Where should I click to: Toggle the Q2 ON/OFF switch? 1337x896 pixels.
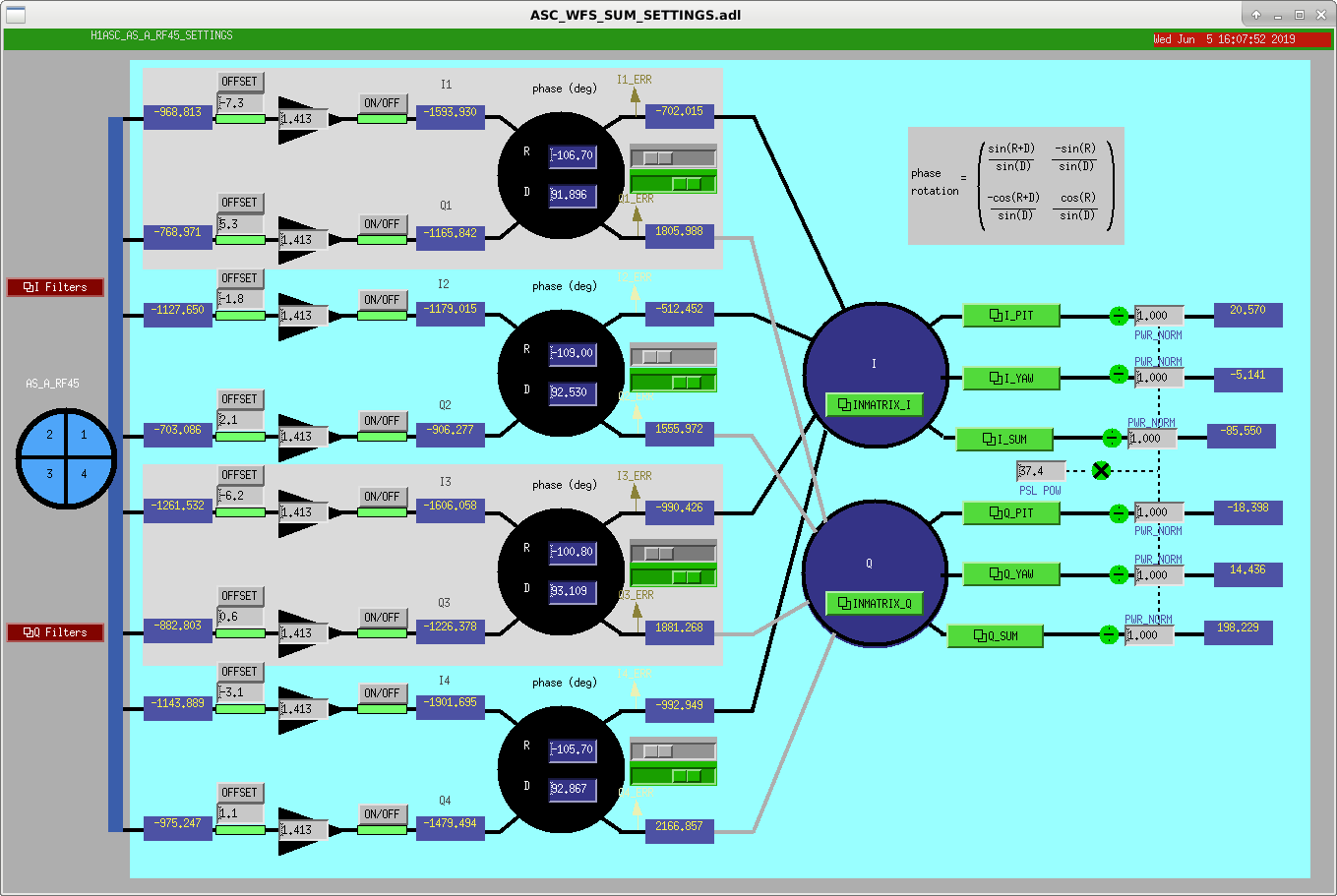click(382, 421)
